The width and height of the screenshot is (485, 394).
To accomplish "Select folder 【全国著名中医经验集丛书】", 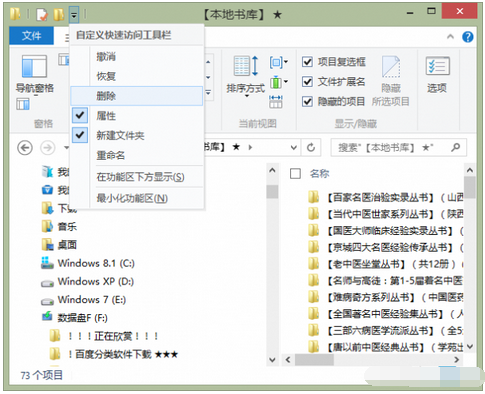I will tap(385, 314).
